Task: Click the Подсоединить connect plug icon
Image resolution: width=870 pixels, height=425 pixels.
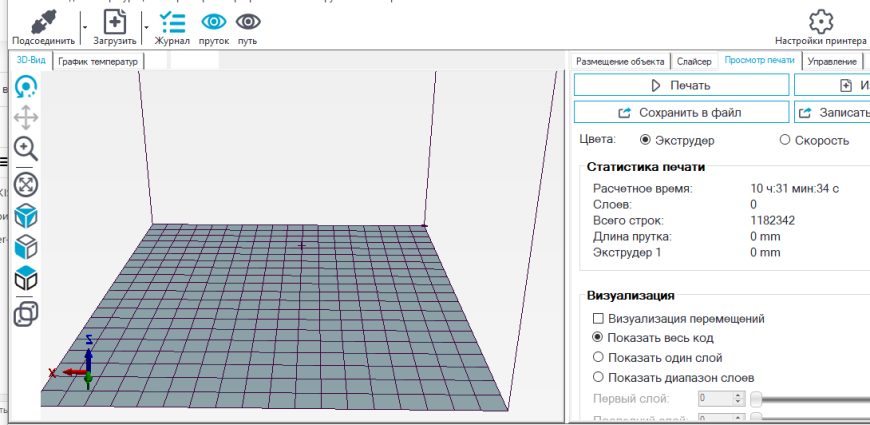Action: click(x=45, y=22)
